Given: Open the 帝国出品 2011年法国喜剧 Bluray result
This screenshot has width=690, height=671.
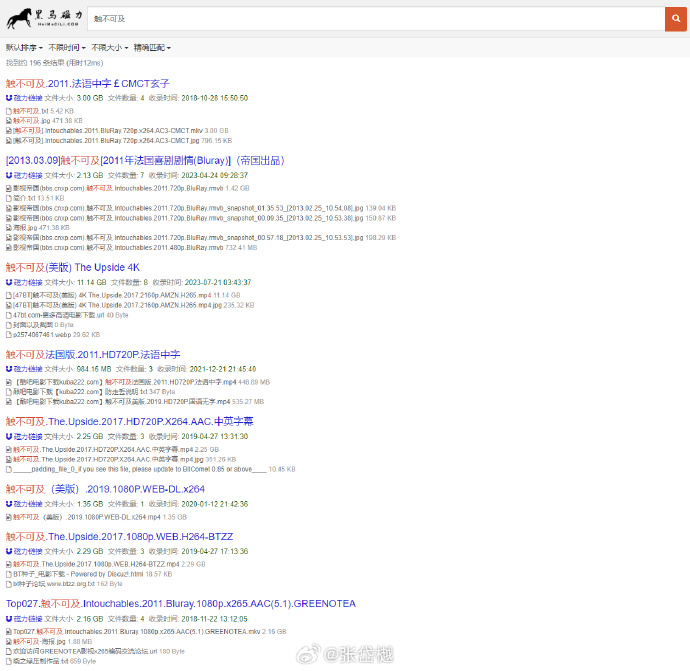Looking at the screenshot, I should [x=145, y=161].
